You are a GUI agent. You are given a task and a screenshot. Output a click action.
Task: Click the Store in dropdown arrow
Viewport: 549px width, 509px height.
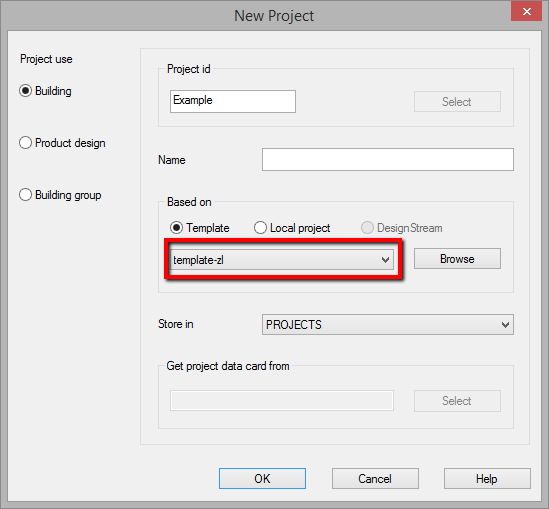coord(505,325)
